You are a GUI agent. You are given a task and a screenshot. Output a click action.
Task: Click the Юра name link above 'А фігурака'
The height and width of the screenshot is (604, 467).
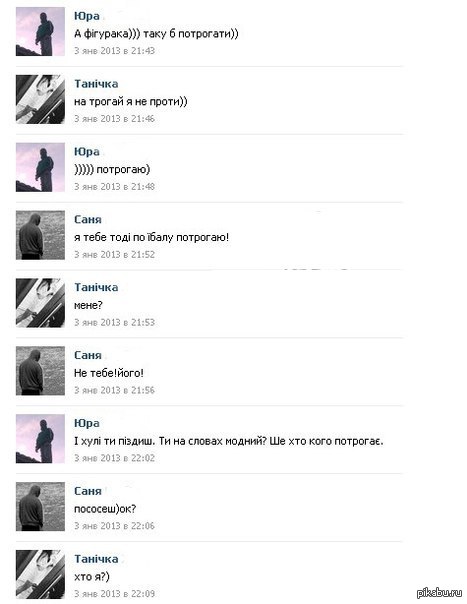point(87,16)
